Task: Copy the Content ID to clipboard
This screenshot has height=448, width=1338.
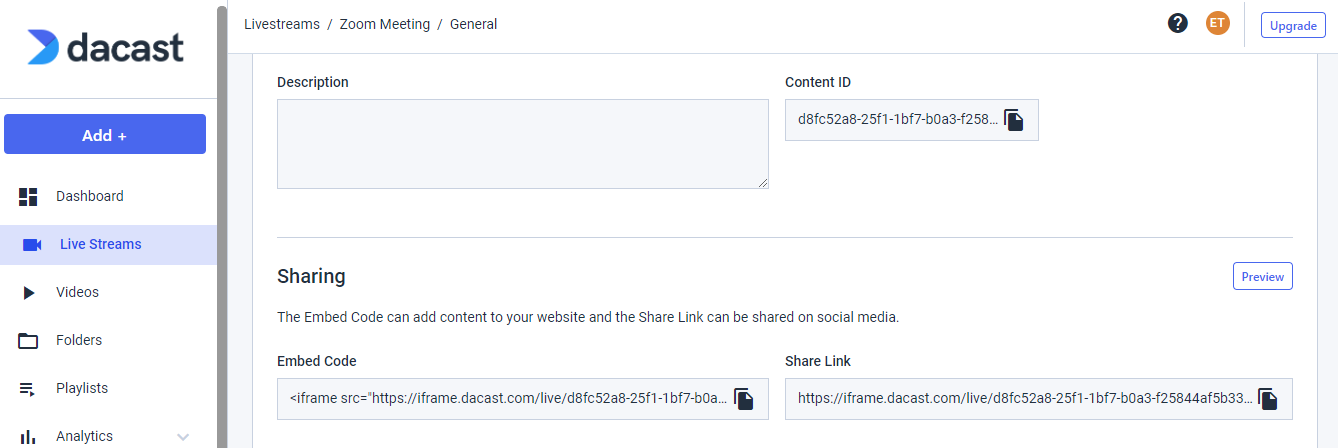Action: [x=1014, y=120]
